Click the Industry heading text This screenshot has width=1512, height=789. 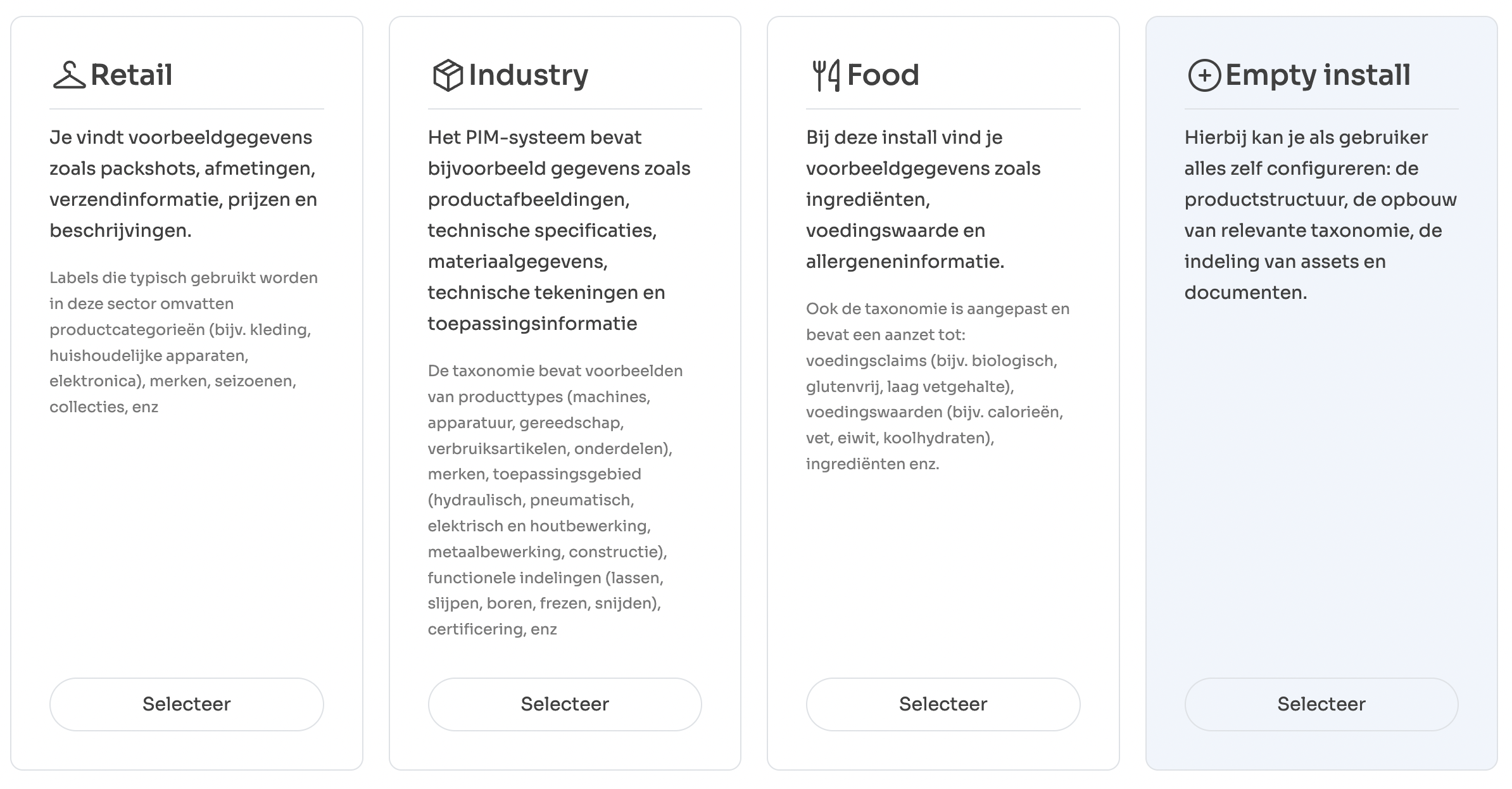pyautogui.click(x=528, y=75)
